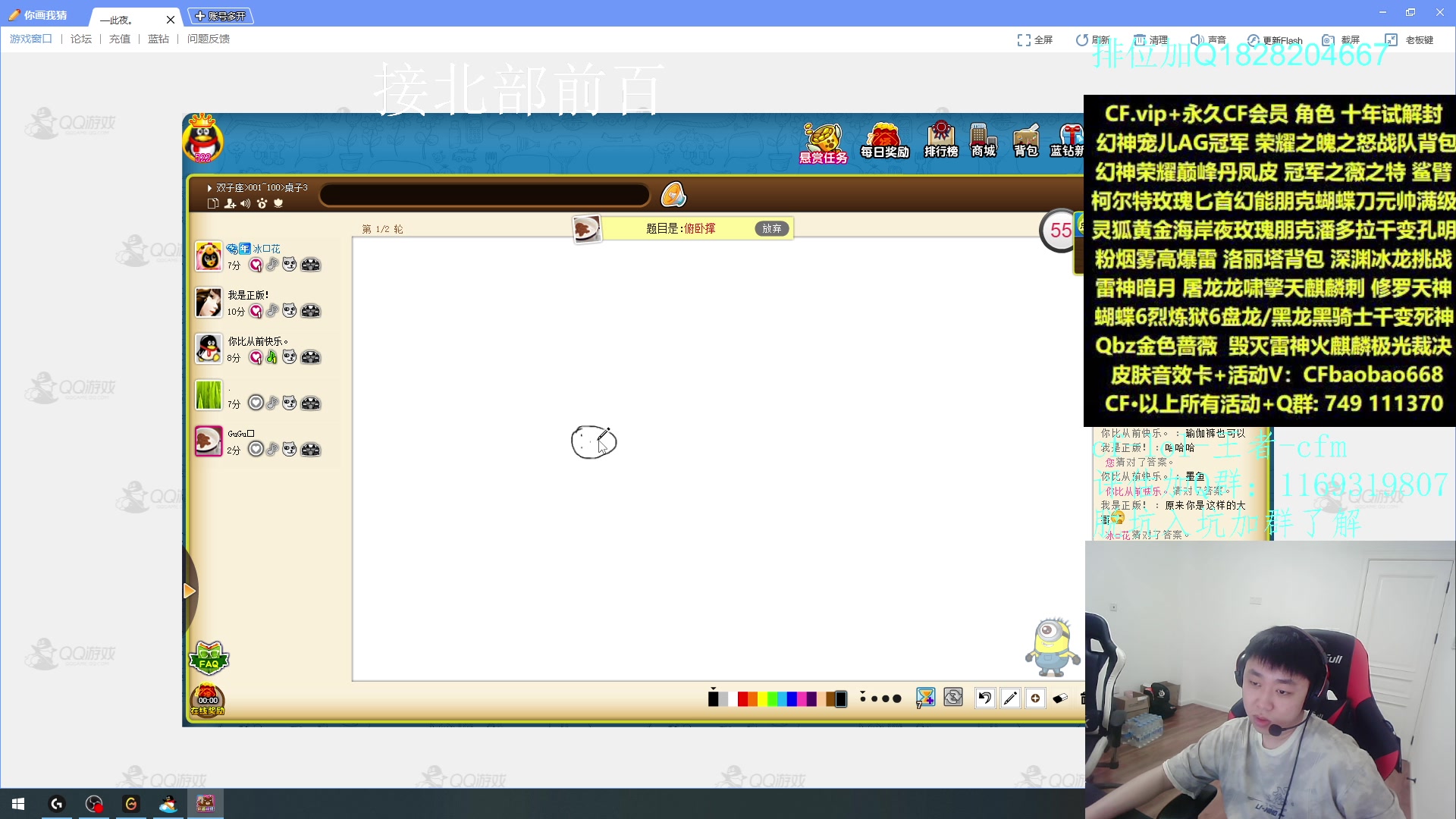
Task: Toggle the 声音 sound button in top toolbar
Action: tap(1208, 40)
